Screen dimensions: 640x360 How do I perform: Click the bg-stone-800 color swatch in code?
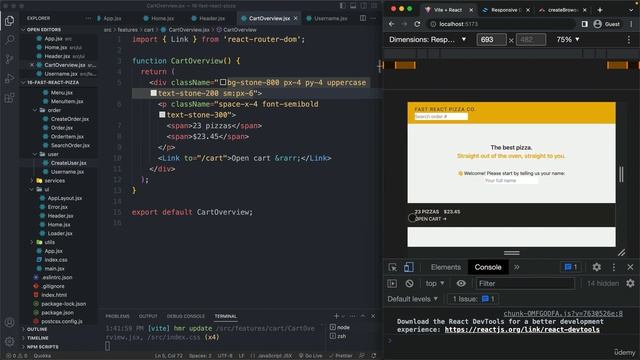pyautogui.click(x=223, y=82)
